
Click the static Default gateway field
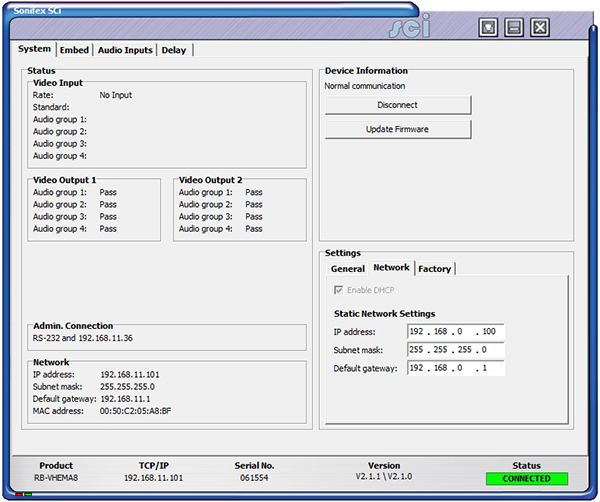click(x=456, y=368)
